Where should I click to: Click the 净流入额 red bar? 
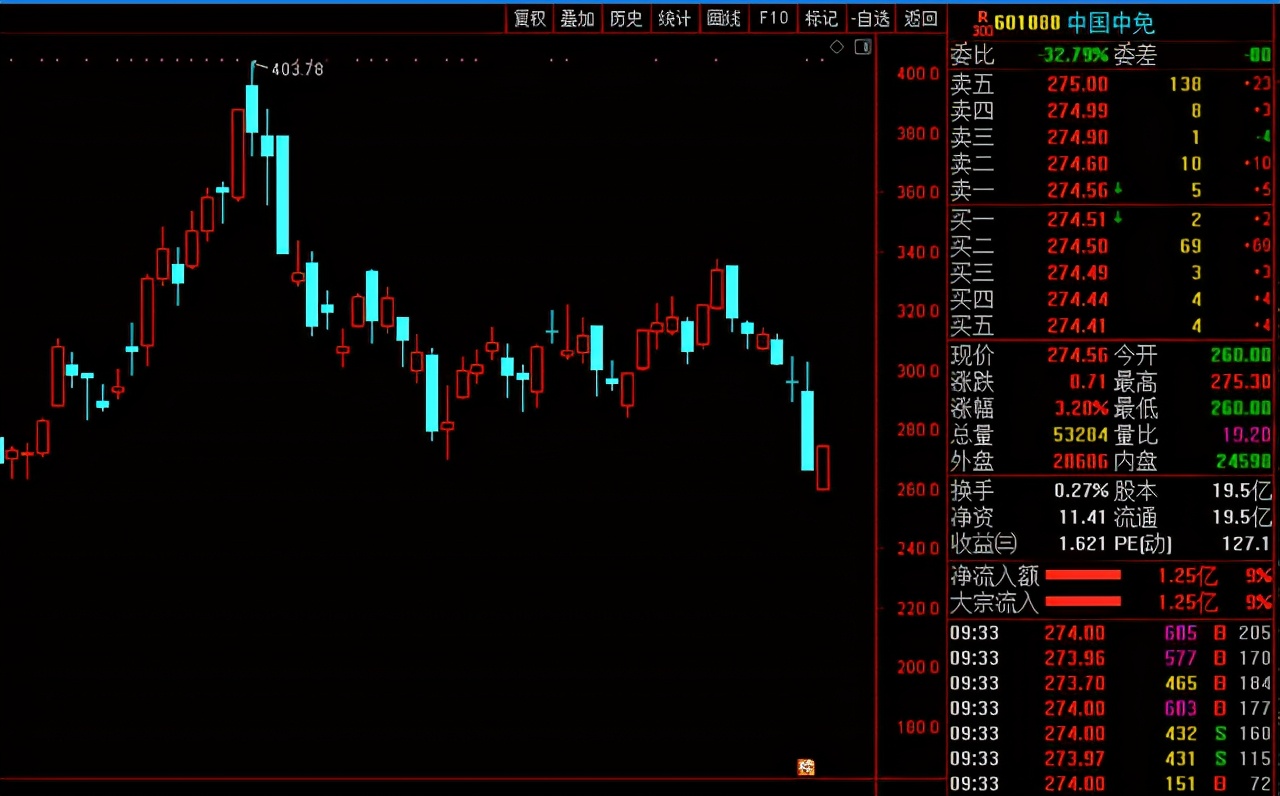[1083, 575]
